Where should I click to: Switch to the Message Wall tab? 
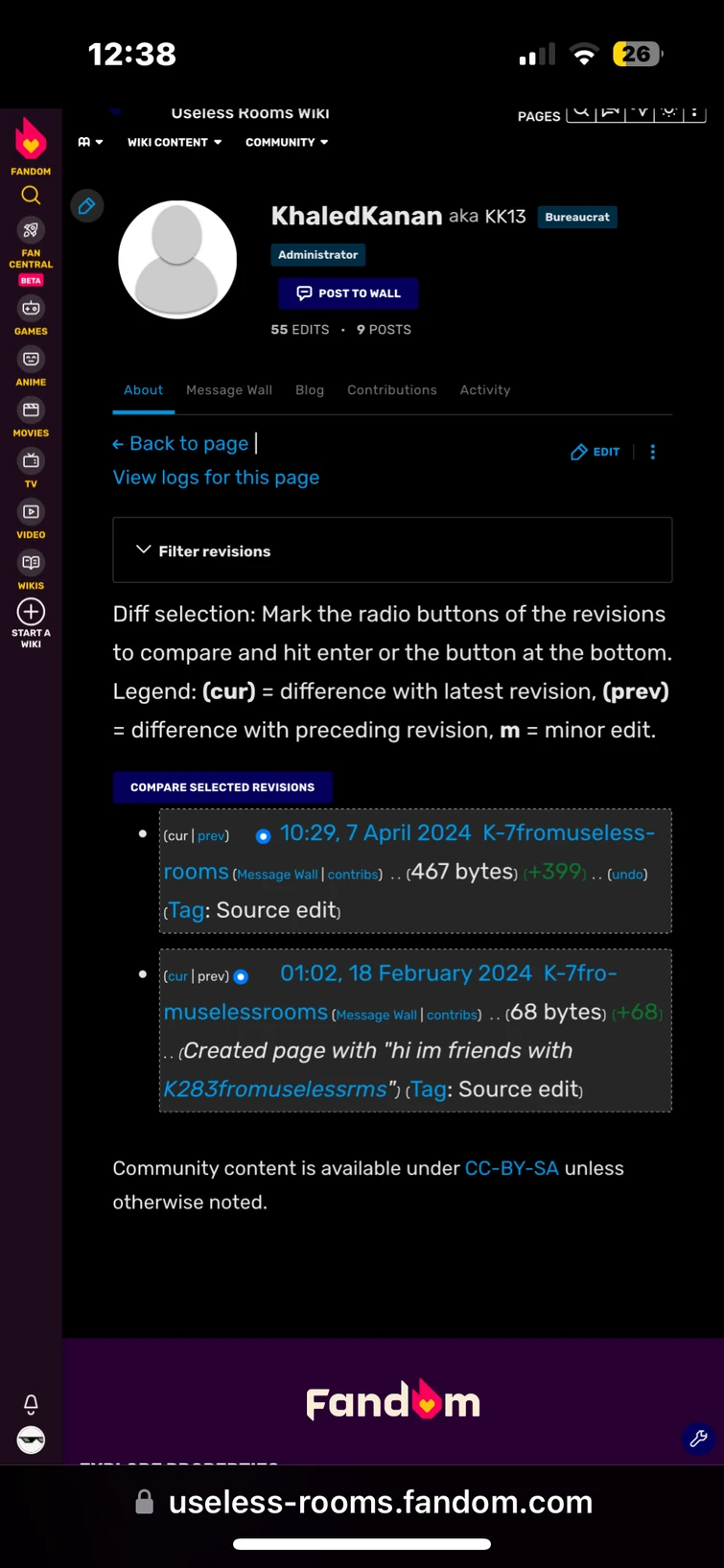(228, 389)
